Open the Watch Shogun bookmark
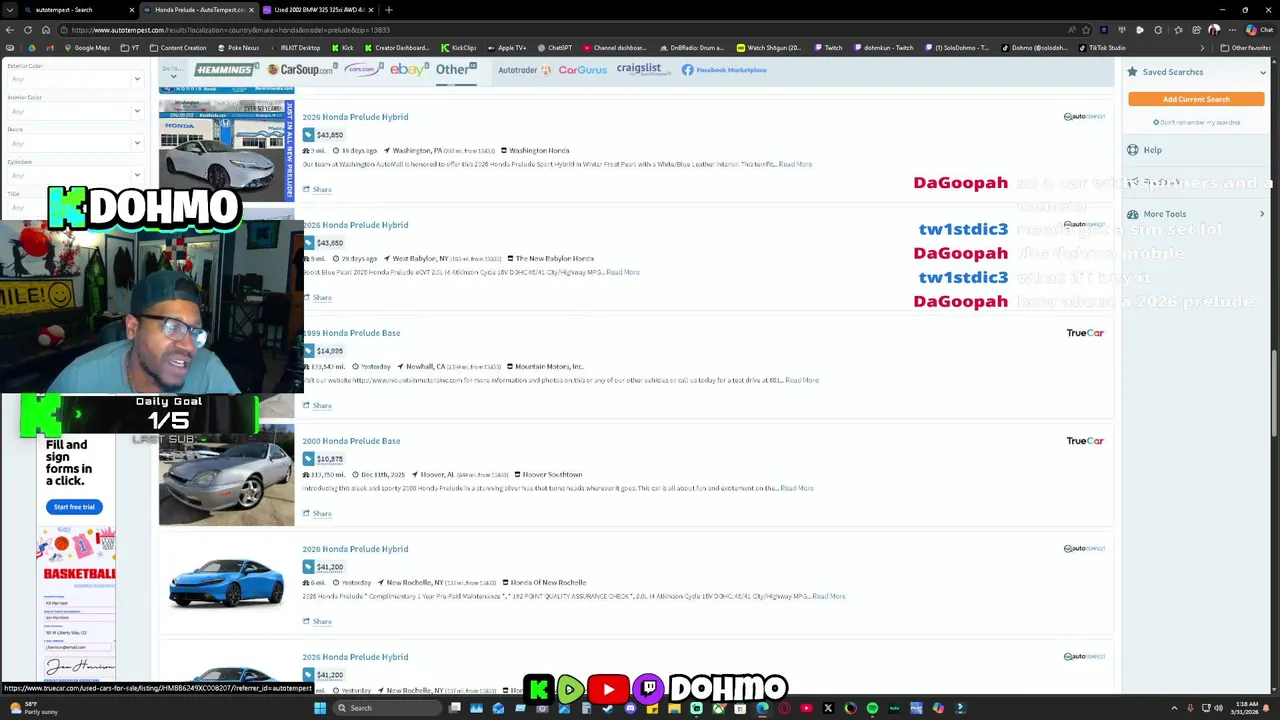Screen dimensions: 1280x720 pos(769,48)
